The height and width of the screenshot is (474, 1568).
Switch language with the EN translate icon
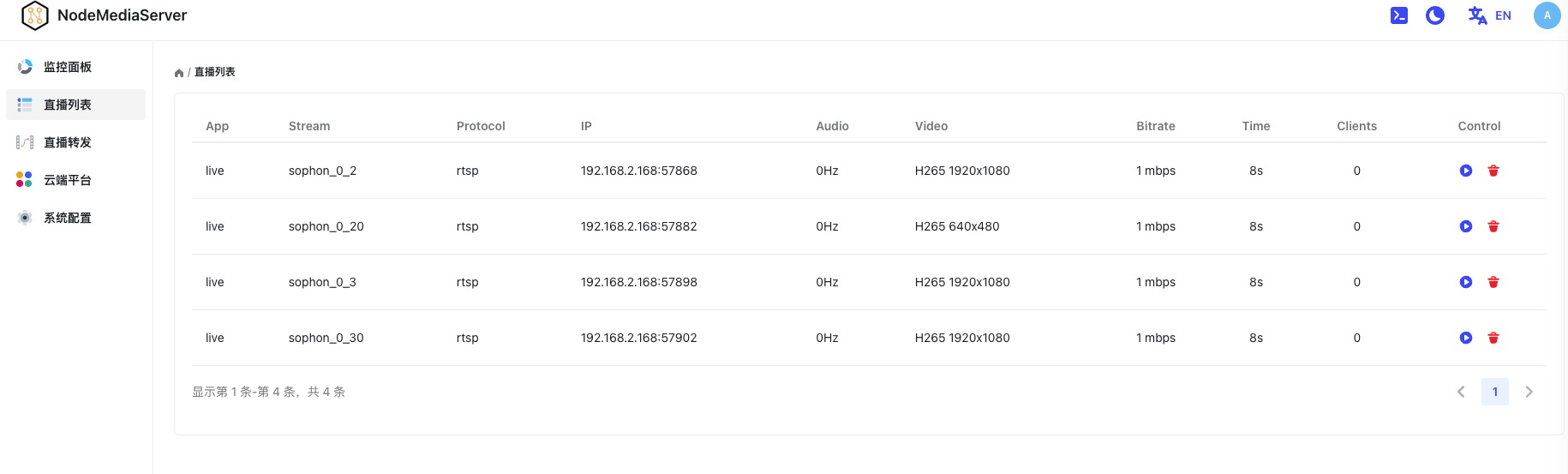(1489, 15)
